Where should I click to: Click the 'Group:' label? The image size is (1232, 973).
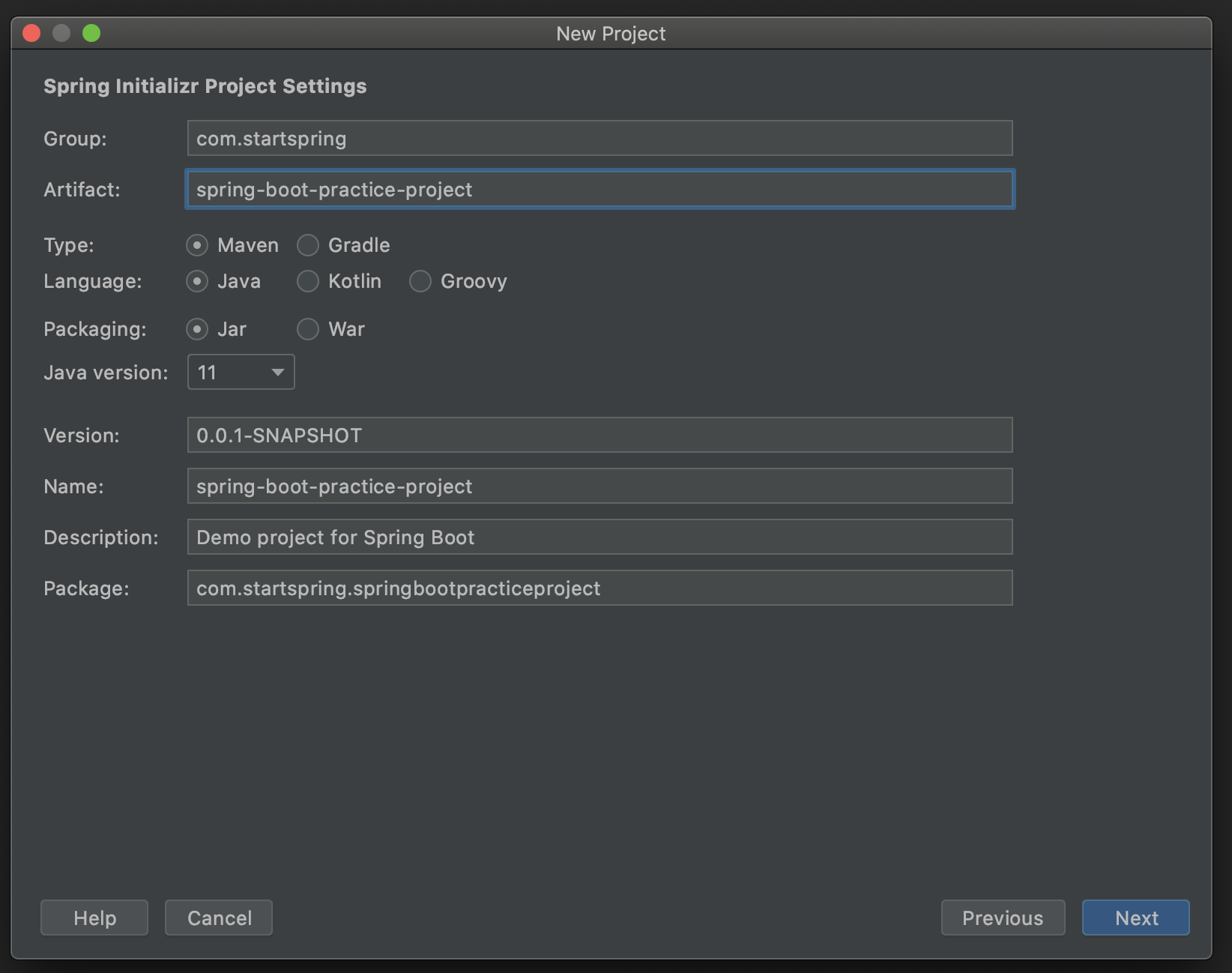75,139
